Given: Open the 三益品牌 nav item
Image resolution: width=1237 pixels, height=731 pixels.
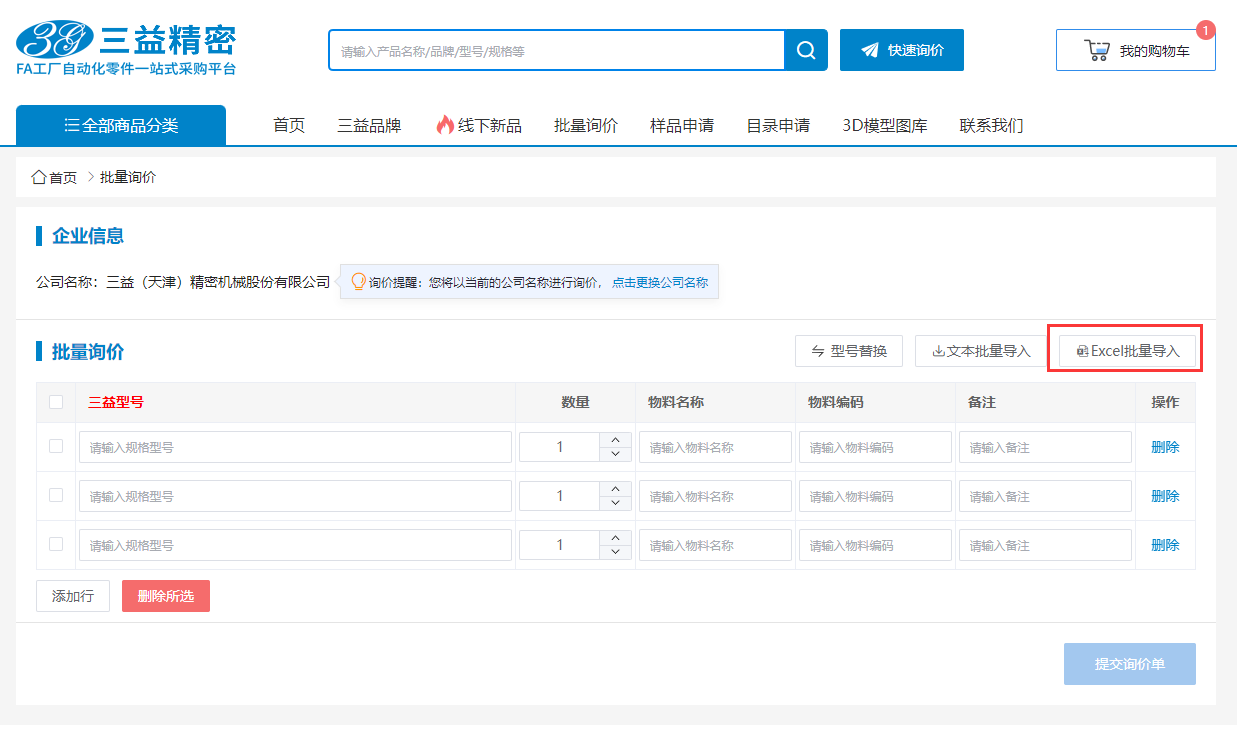Looking at the screenshot, I should [x=369, y=125].
